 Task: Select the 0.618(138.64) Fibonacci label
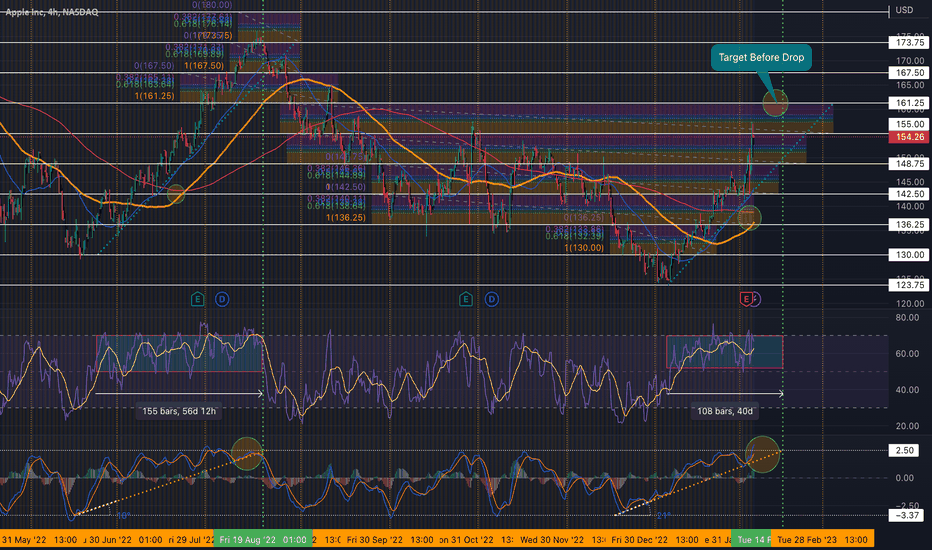[x=336, y=206]
